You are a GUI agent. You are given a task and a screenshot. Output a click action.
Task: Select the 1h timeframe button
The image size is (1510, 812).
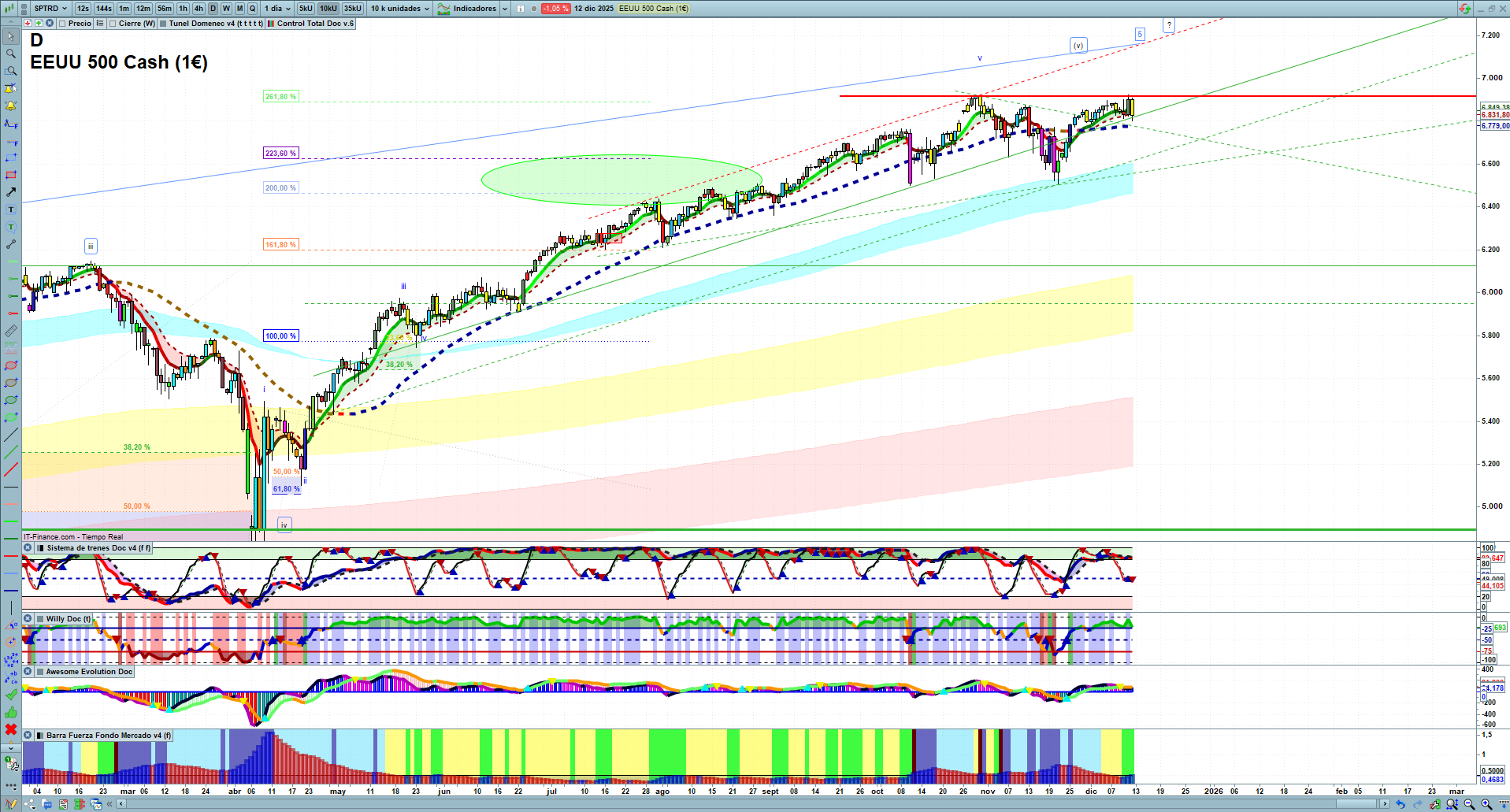click(x=184, y=9)
